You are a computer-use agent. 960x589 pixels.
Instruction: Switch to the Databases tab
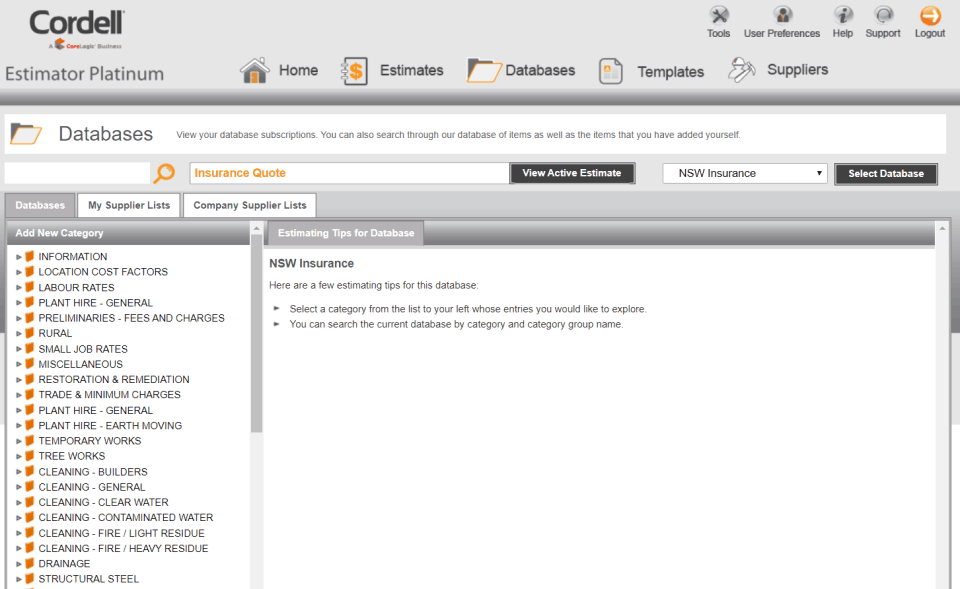tap(40, 205)
